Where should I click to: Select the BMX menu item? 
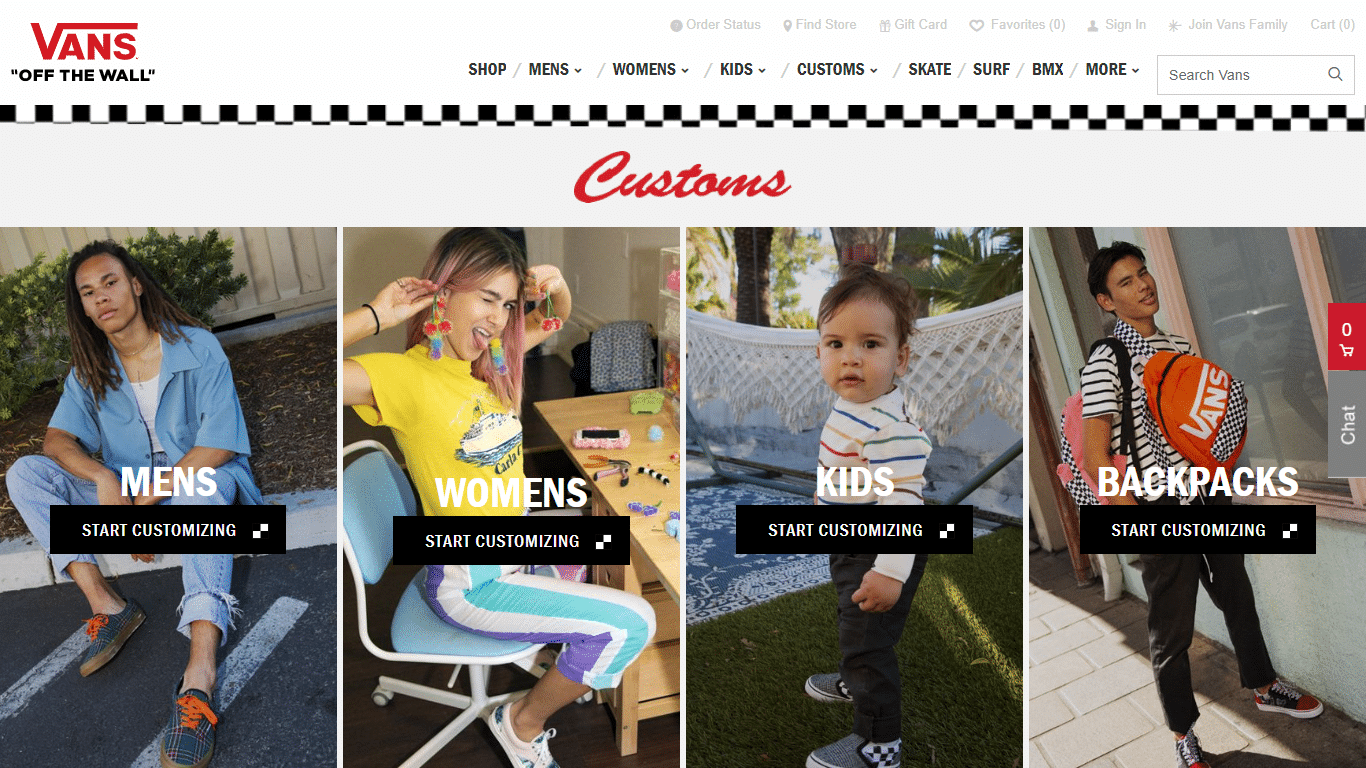coord(1047,69)
